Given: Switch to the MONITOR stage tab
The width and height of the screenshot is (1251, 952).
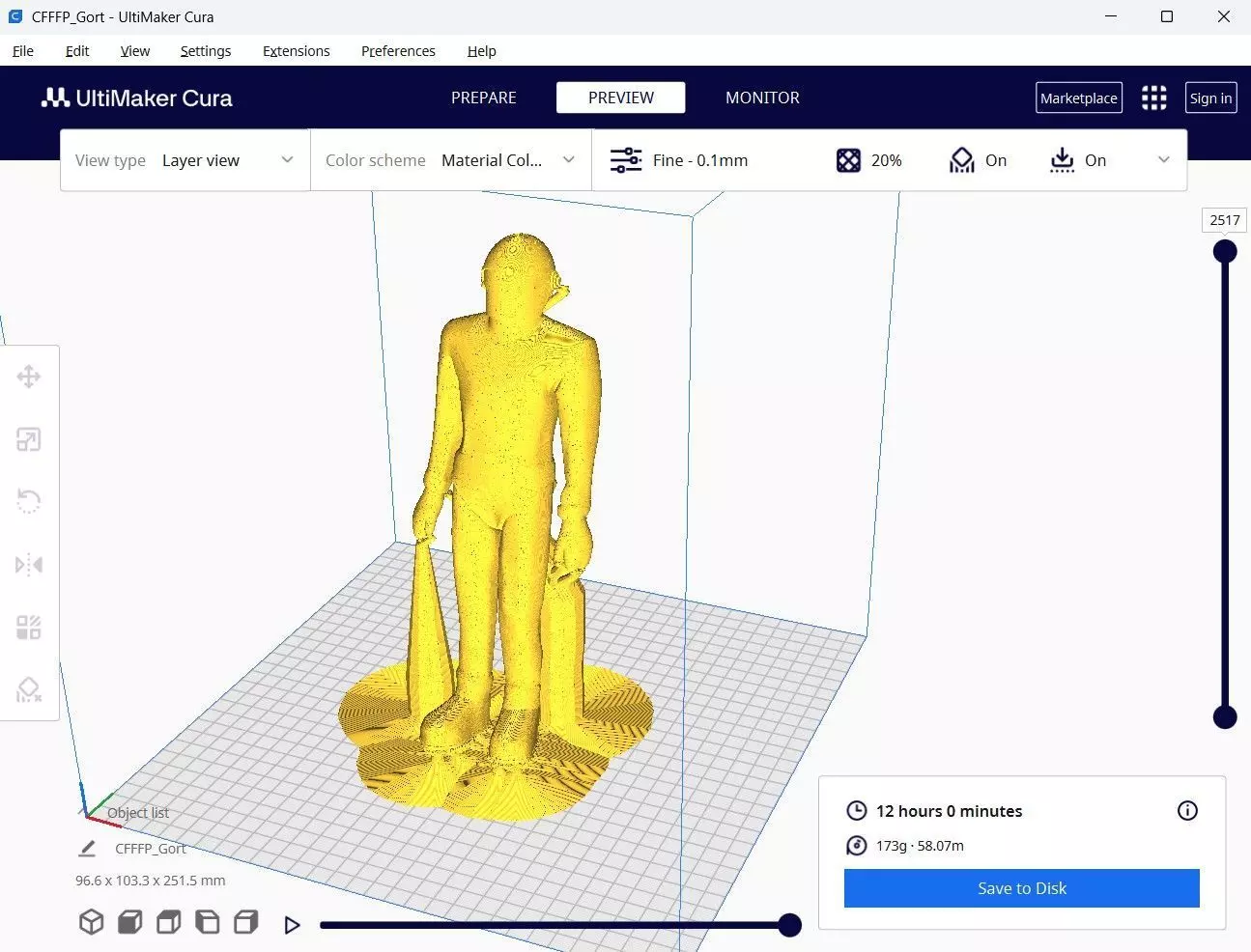Looking at the screenshot, I should coord(762,98).
